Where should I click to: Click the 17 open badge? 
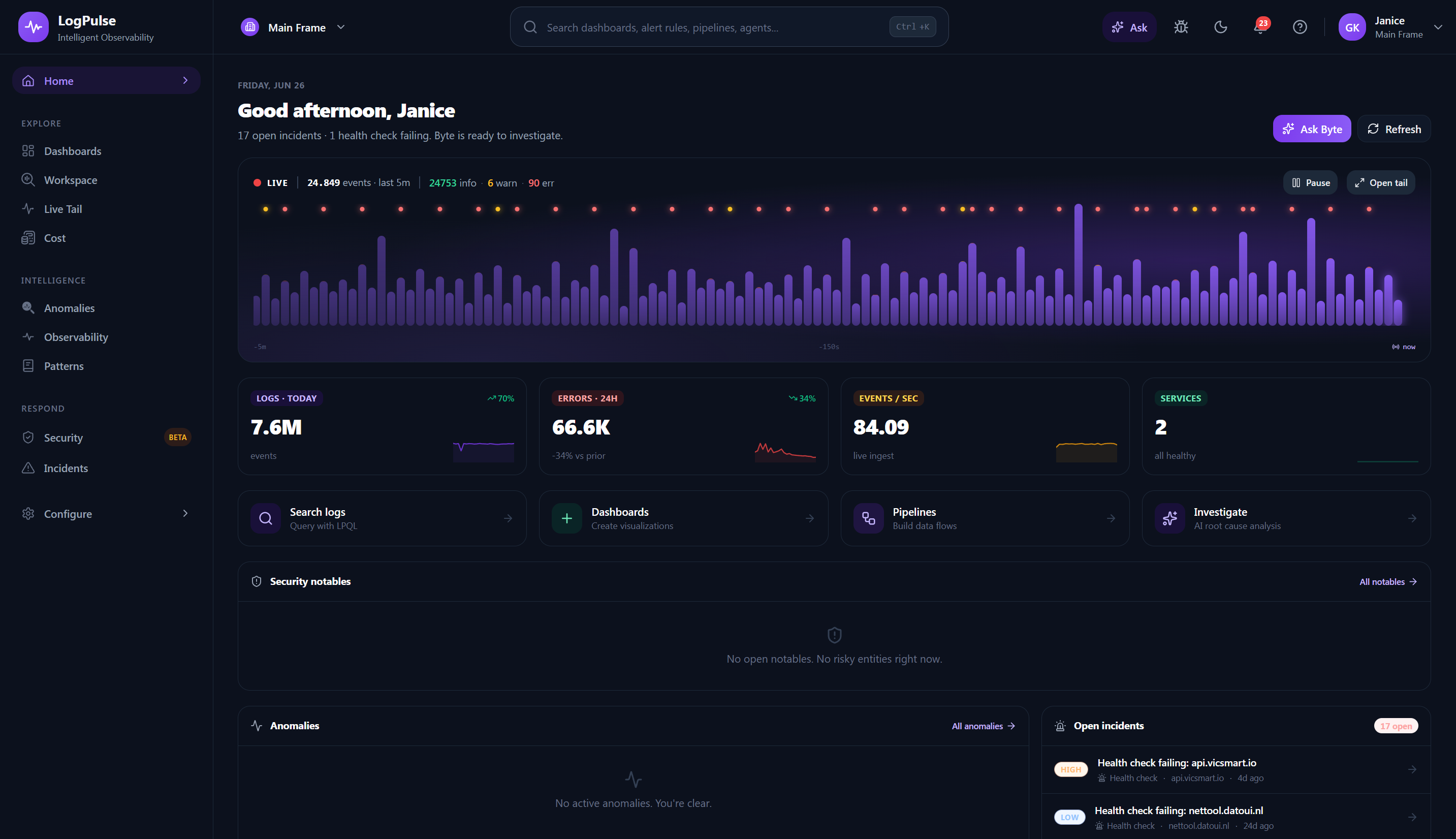click(x=1396, y=726)
